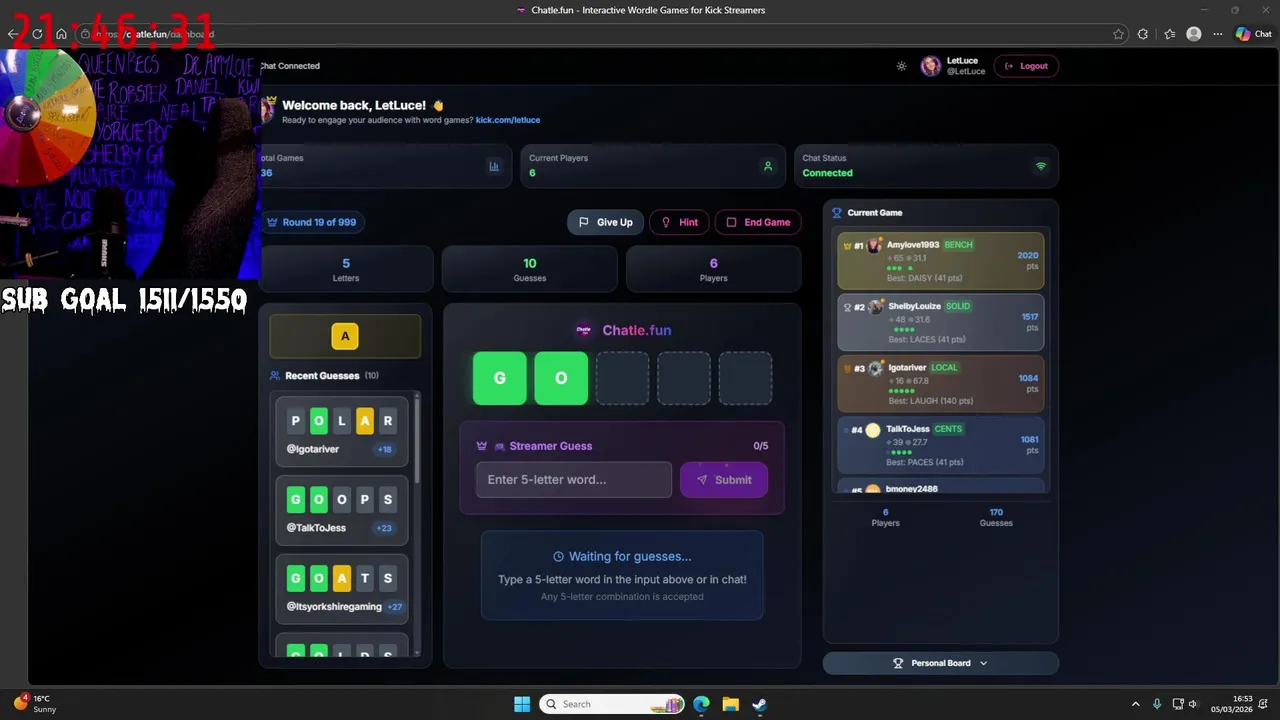This screenshot has height=720, width=1280.
Task: Click the +23 points badge
Action: (x=384, y=528)
